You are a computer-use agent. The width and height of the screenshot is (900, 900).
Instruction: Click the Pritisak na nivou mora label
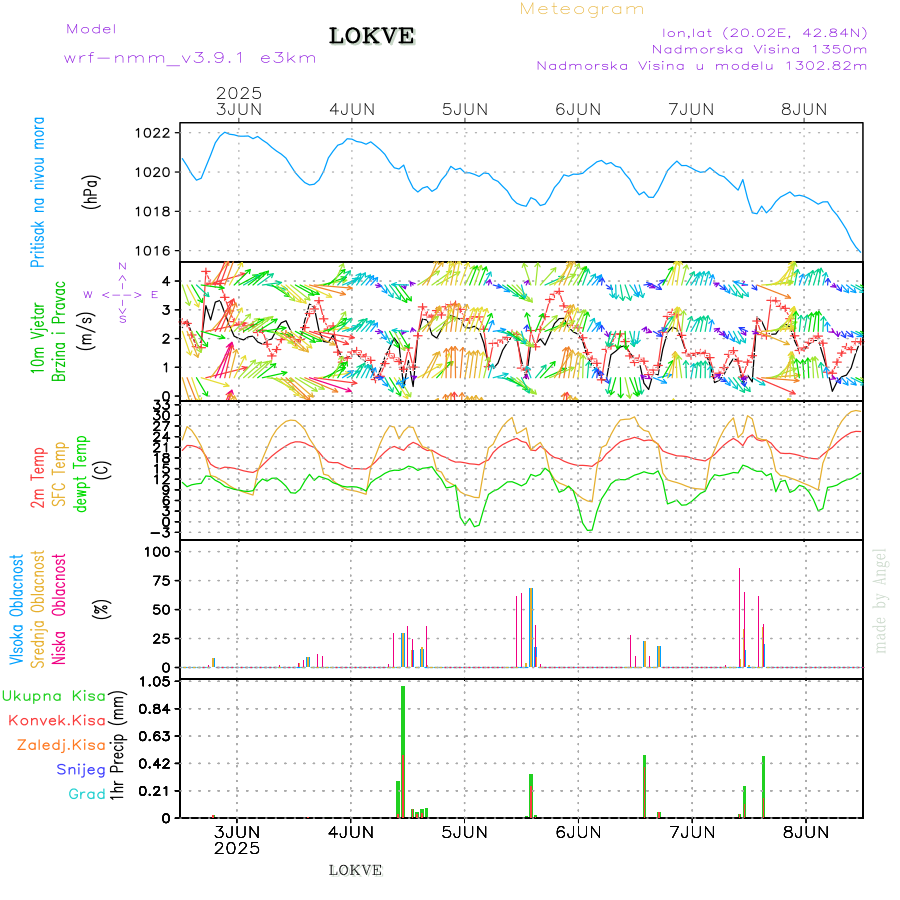pos(39,192)
